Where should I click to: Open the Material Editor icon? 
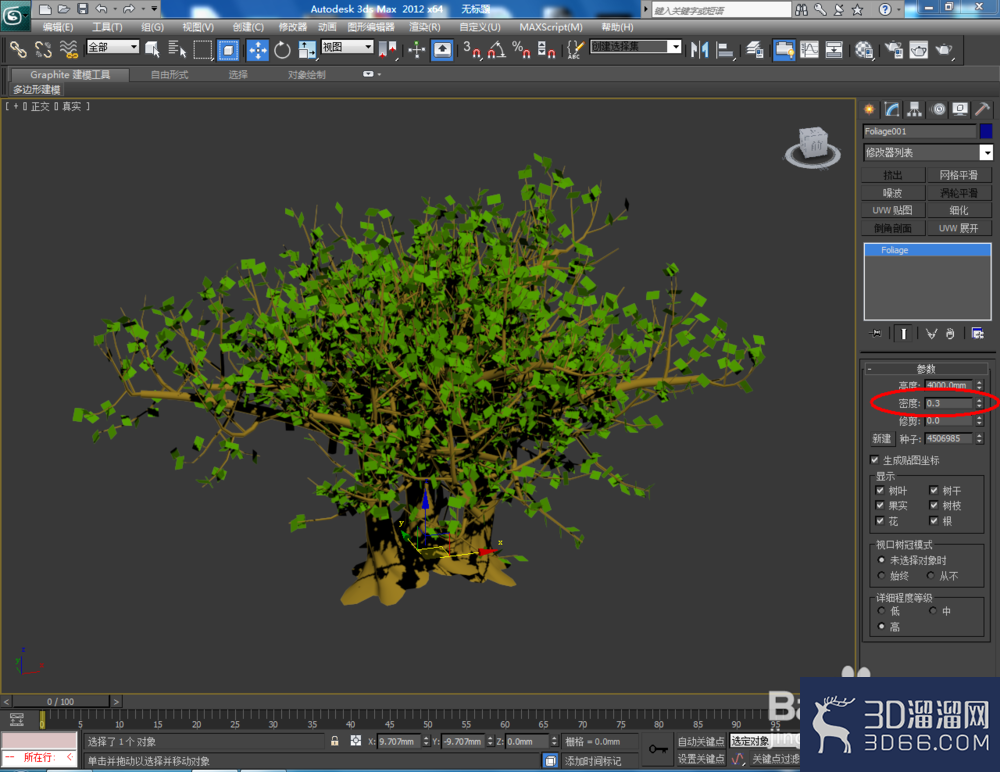pyautogui.click(x=864, y=49)
